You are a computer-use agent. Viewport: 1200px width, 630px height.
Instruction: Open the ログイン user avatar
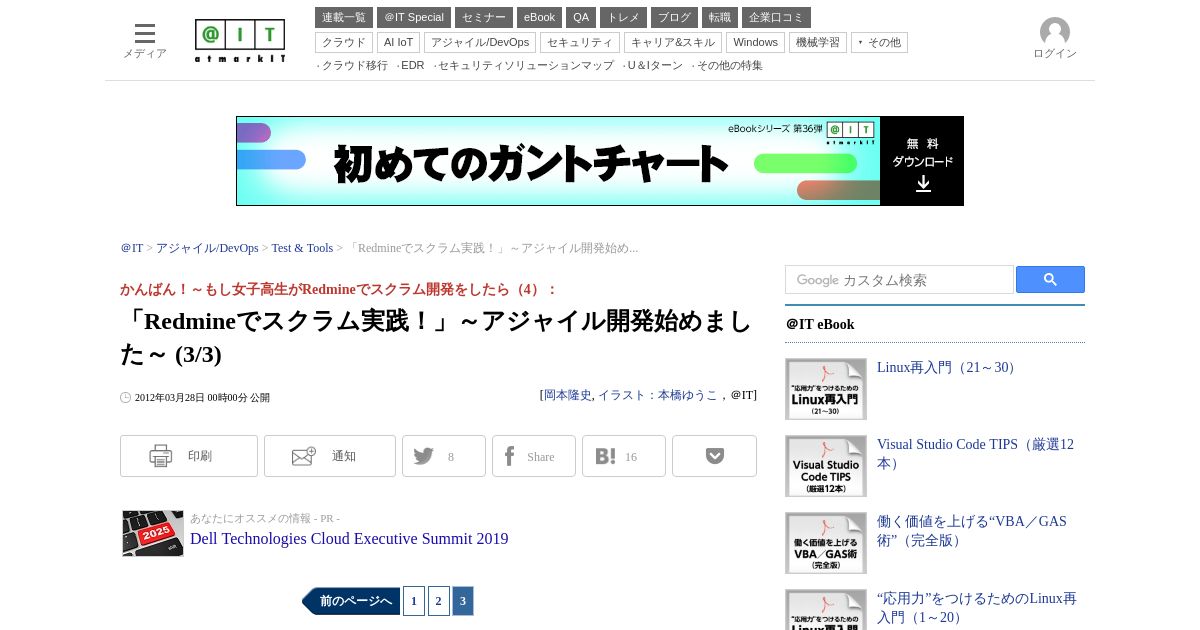pyautogui.click(x=1055, y=38)
